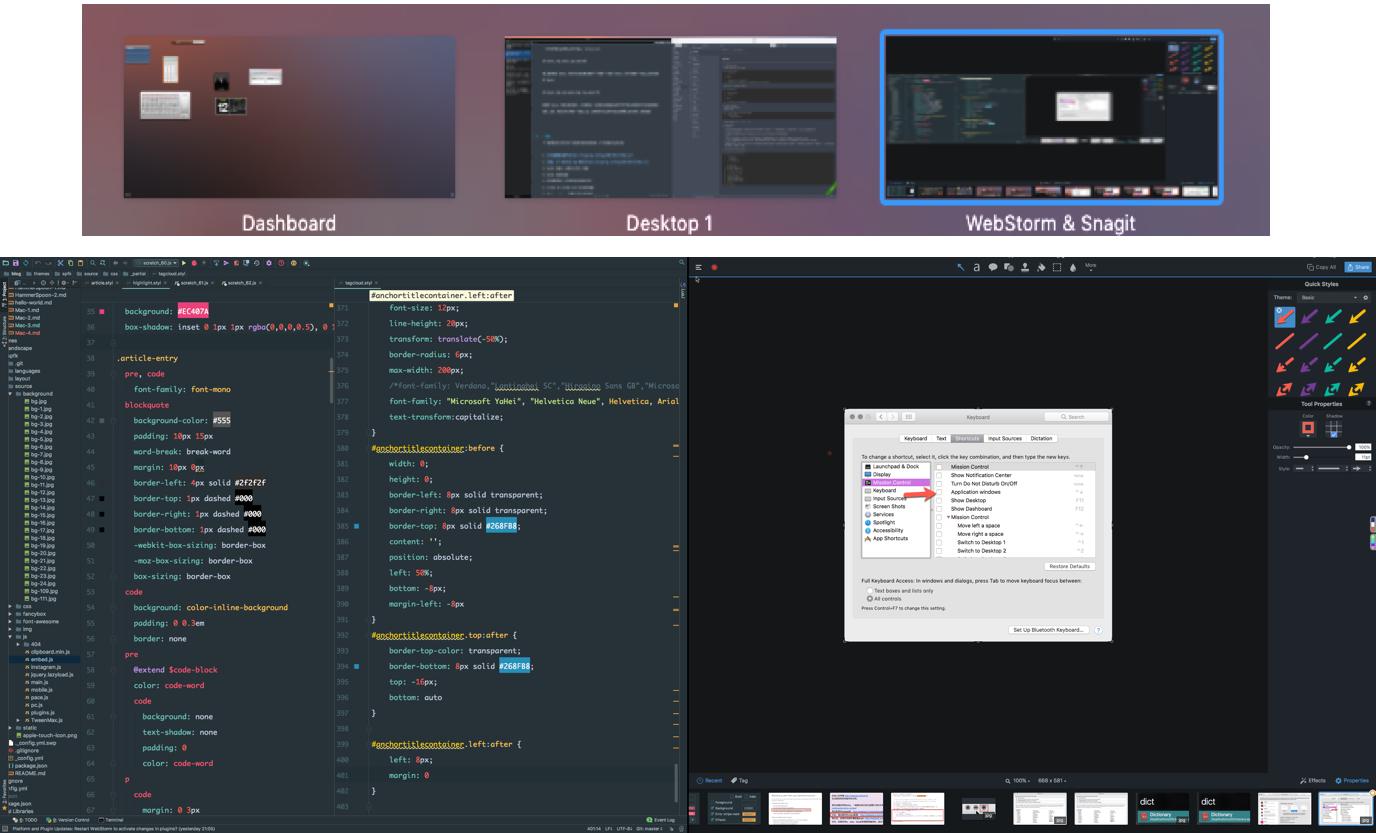Image resolution: width=1376 pixels, height=833 pixels.
Task: Open the Snagit sidebar hamburger menu
Action: (x=699, y=267)
